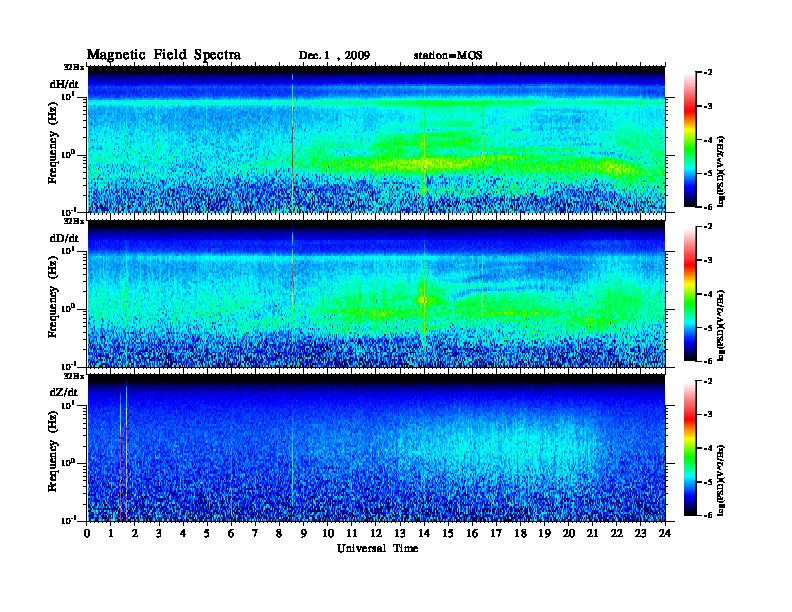
Task: Click the -2 value on the dH/dt color scale
Action: pyautogui.click(x=708, y=73)
